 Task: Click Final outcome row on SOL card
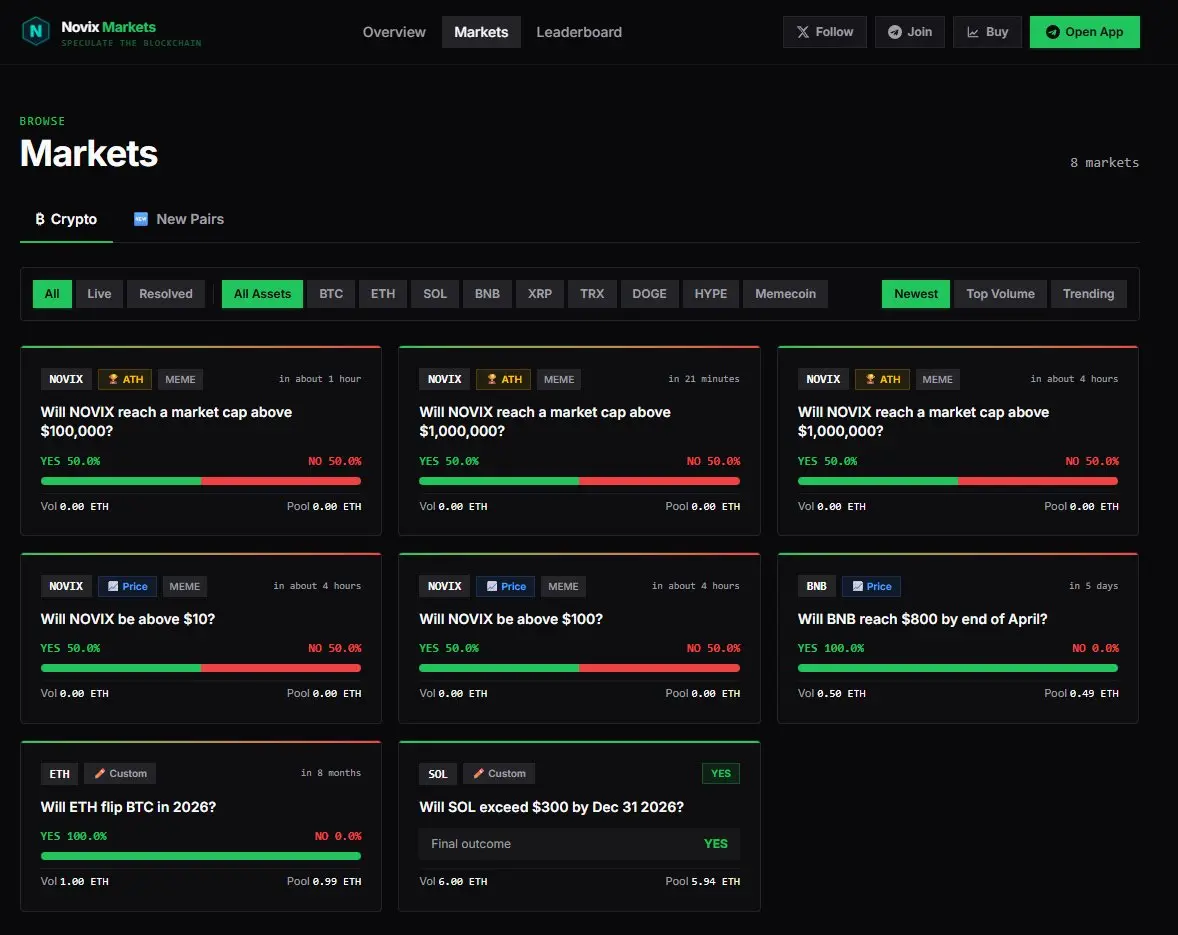point(579,844)
